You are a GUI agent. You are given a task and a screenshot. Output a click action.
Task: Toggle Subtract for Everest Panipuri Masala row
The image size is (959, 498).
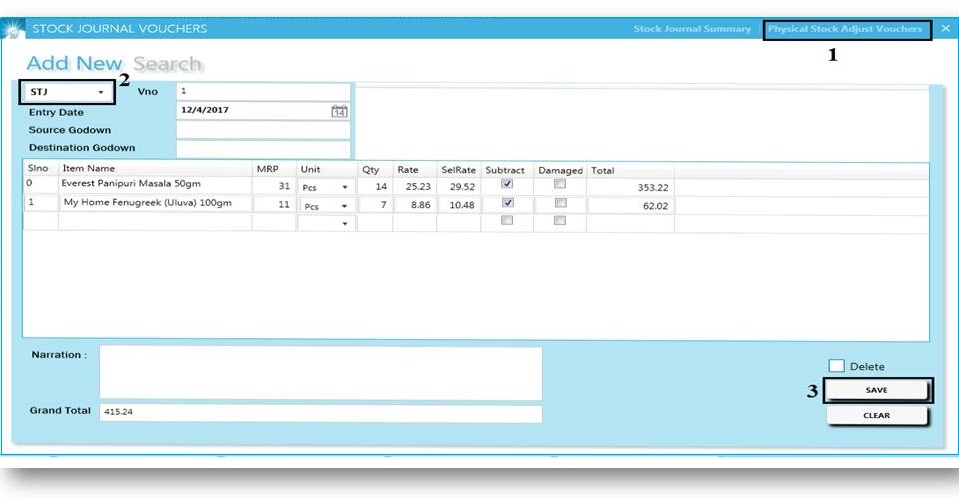click(507, 184)
